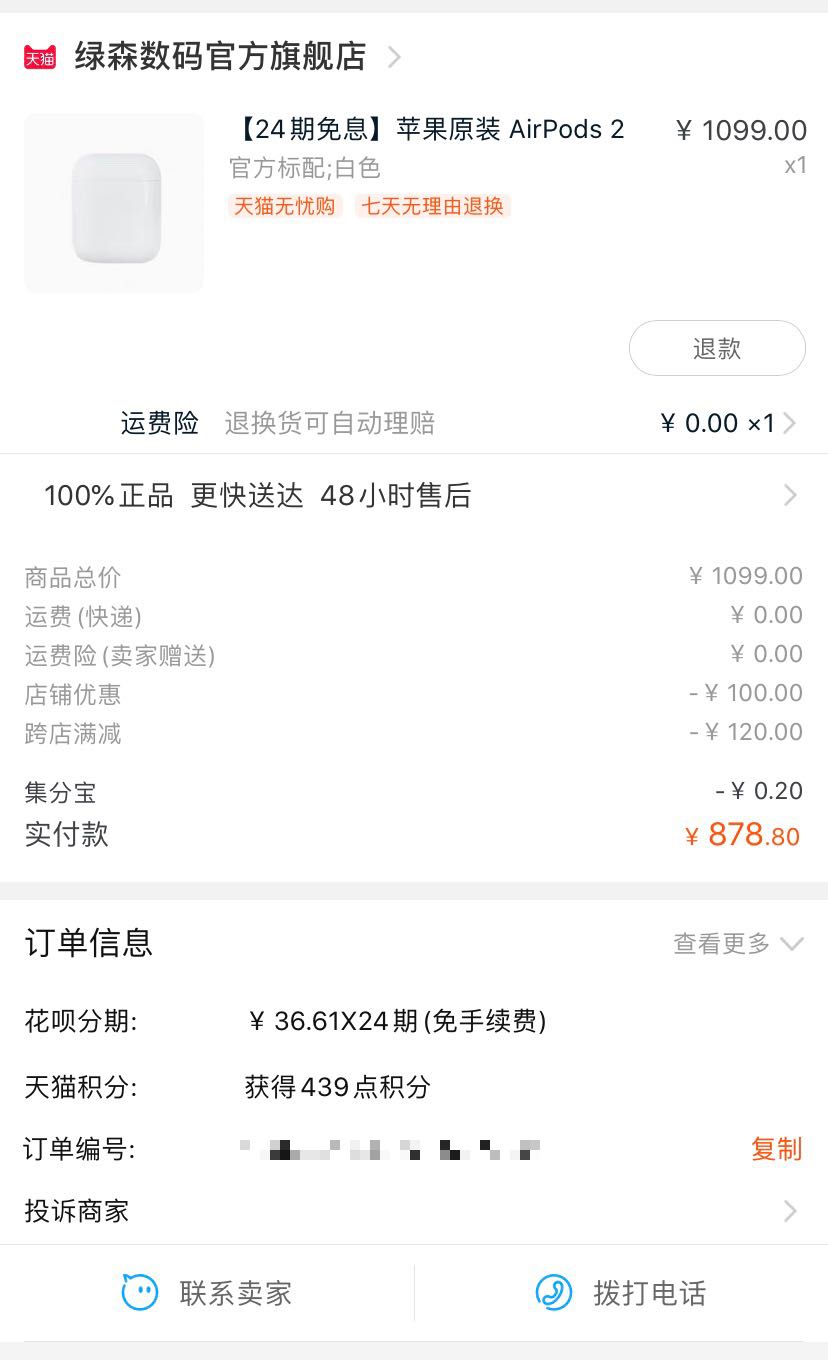828x1360 pixels.
Task: Click the 查看更多 down arrow icon
Action: [x=791, y=943]
